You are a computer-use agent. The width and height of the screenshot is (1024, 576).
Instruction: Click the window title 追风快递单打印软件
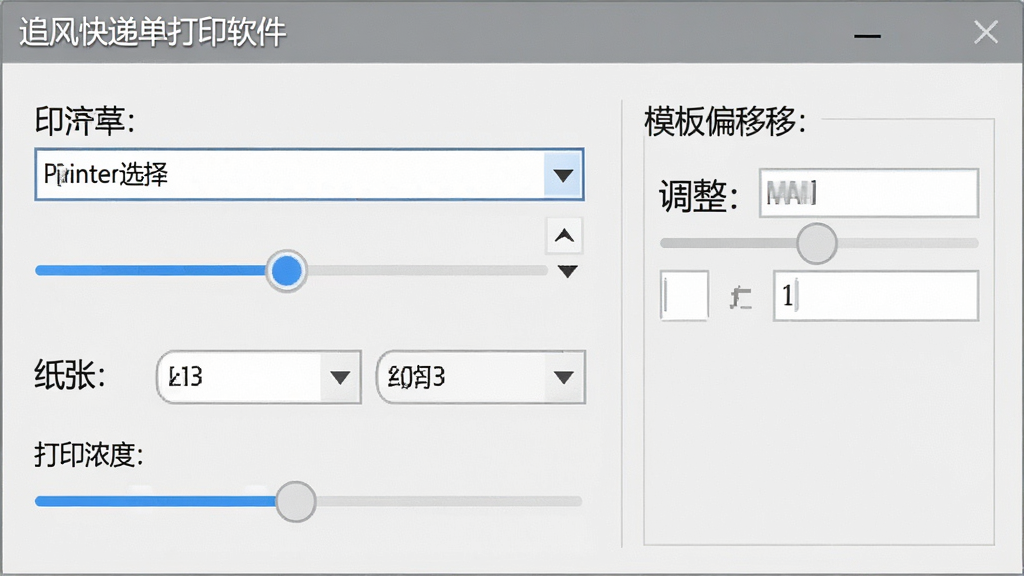(152, 32)
